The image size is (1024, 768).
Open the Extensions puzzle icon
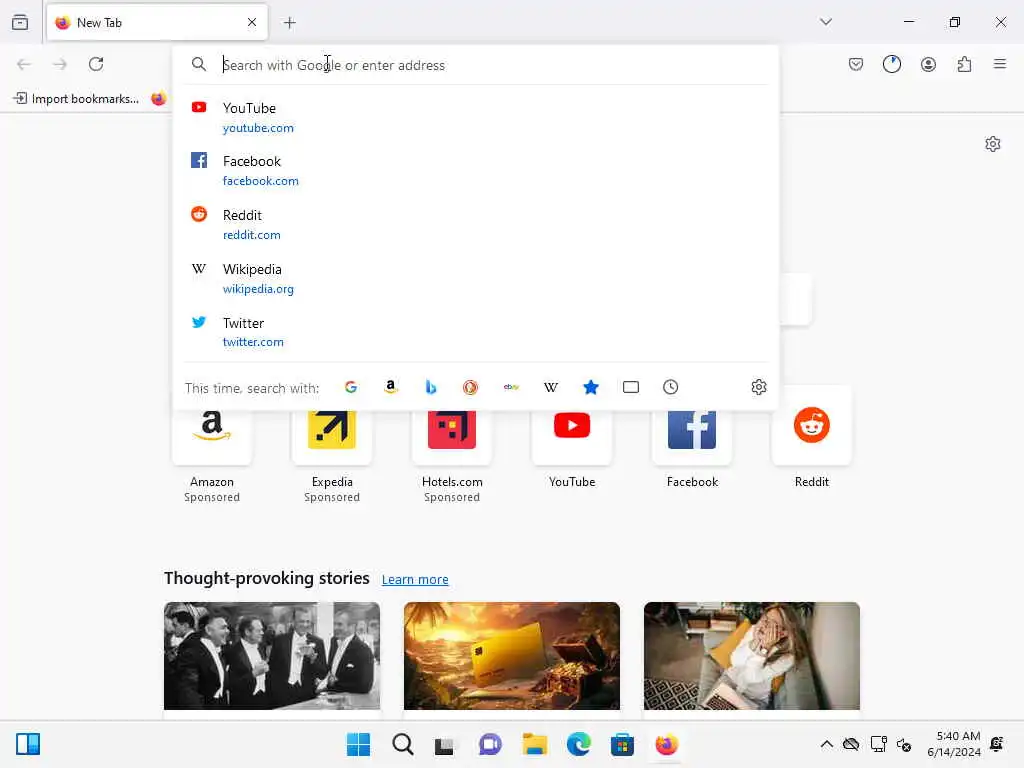pyautogui.click(x=965, y=64)
